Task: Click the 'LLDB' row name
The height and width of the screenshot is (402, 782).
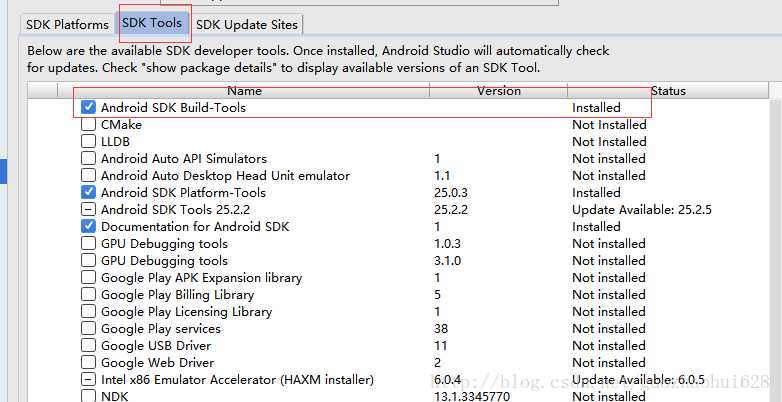Action: 115,142
